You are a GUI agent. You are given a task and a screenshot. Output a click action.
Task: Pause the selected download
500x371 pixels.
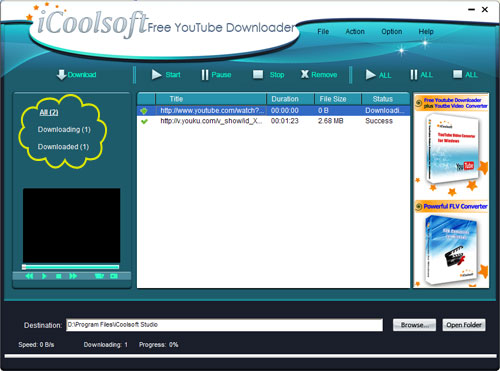pos(216,75)
